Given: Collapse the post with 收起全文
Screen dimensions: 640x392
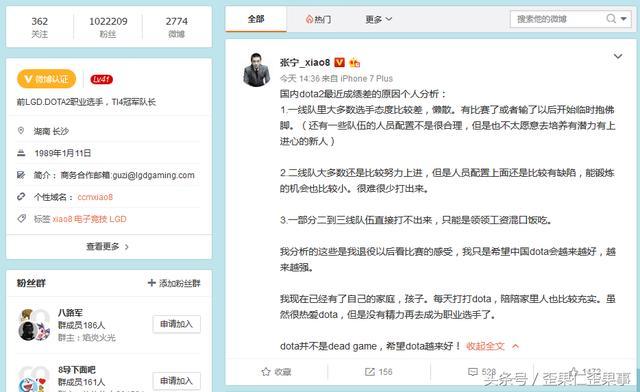Looking at the screenshot, I should point(492,346).
